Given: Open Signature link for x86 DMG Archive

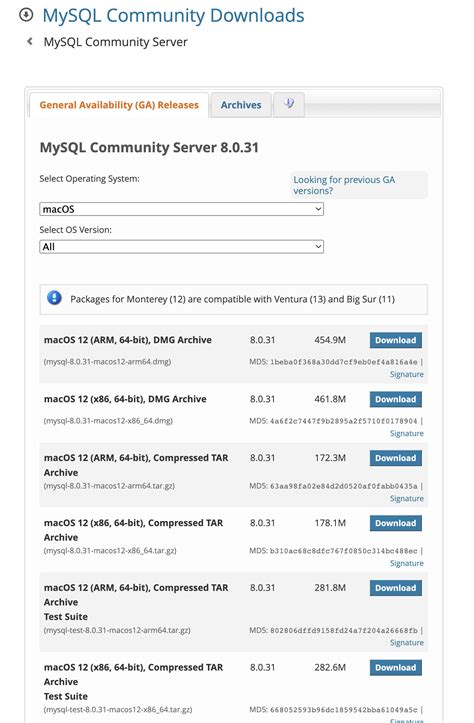Looking at the screenshot, I should [x=407, y=433].
